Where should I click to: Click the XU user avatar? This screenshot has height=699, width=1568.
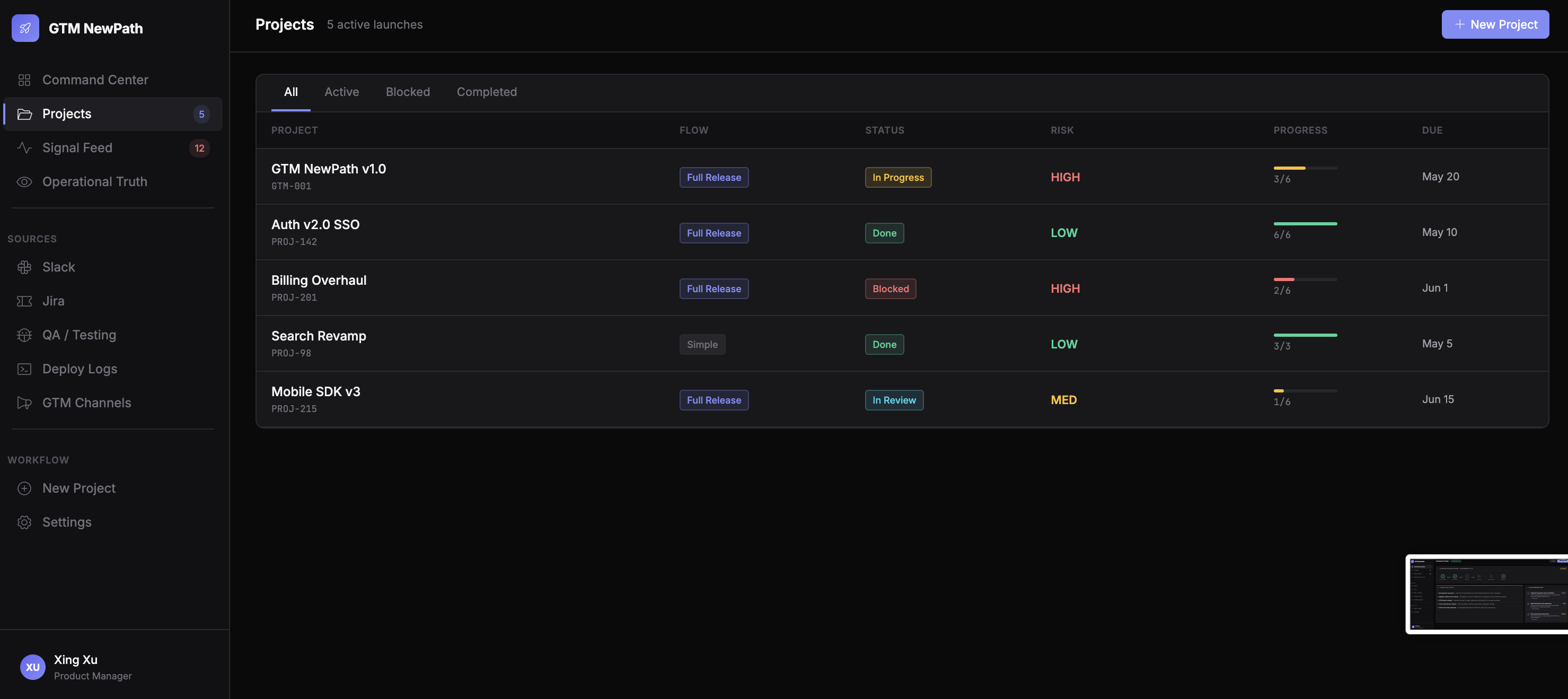pos(33,667)
